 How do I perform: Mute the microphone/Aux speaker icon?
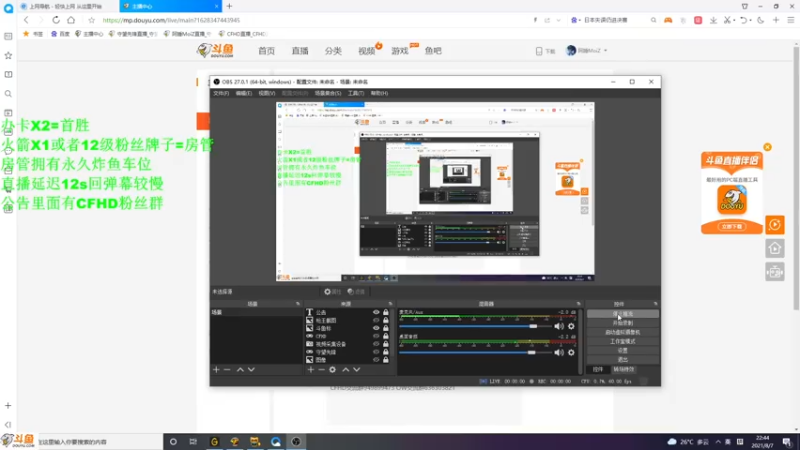[x=559, y=326]
